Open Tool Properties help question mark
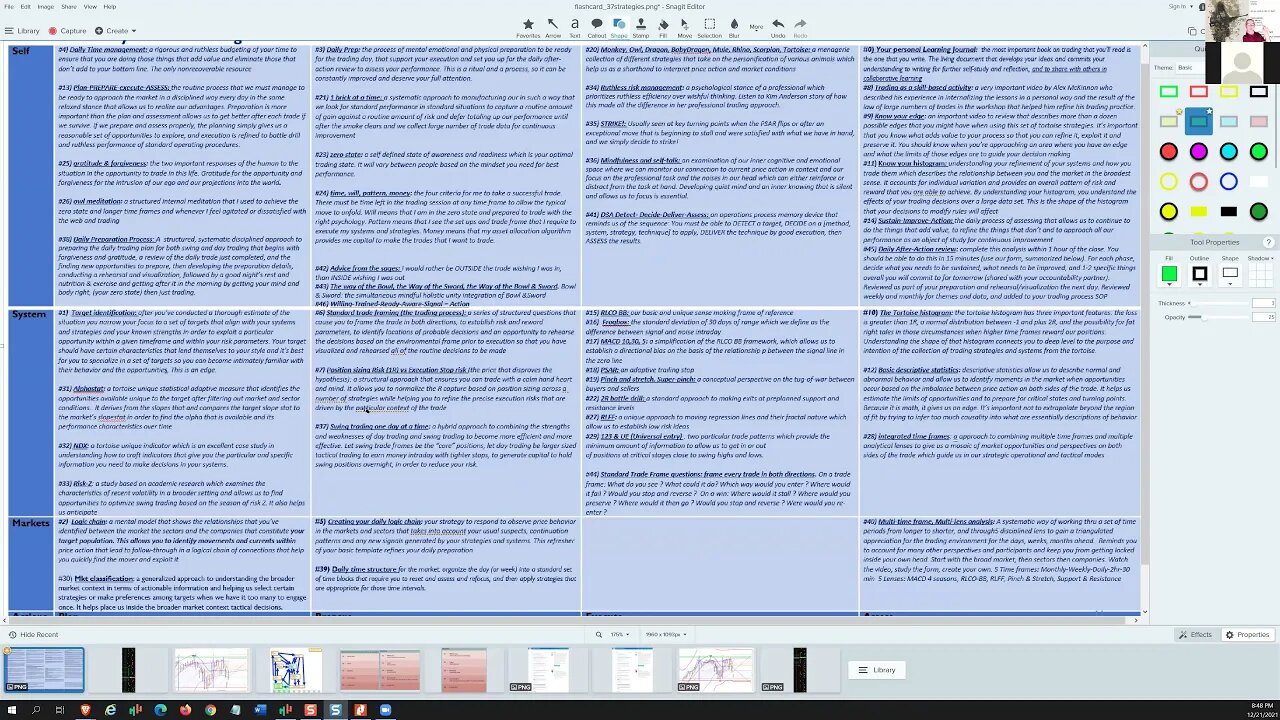Screen dimensions: 1280x720 (x=1269, y=242)
